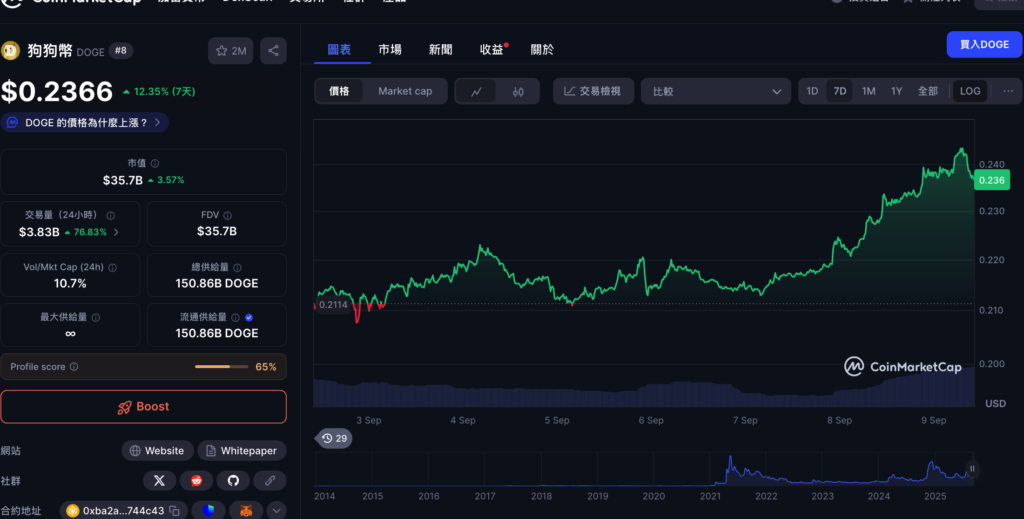
Task: Show info for Vol/Mkt Cap (24h)
Action: click(x=112, y=268)
